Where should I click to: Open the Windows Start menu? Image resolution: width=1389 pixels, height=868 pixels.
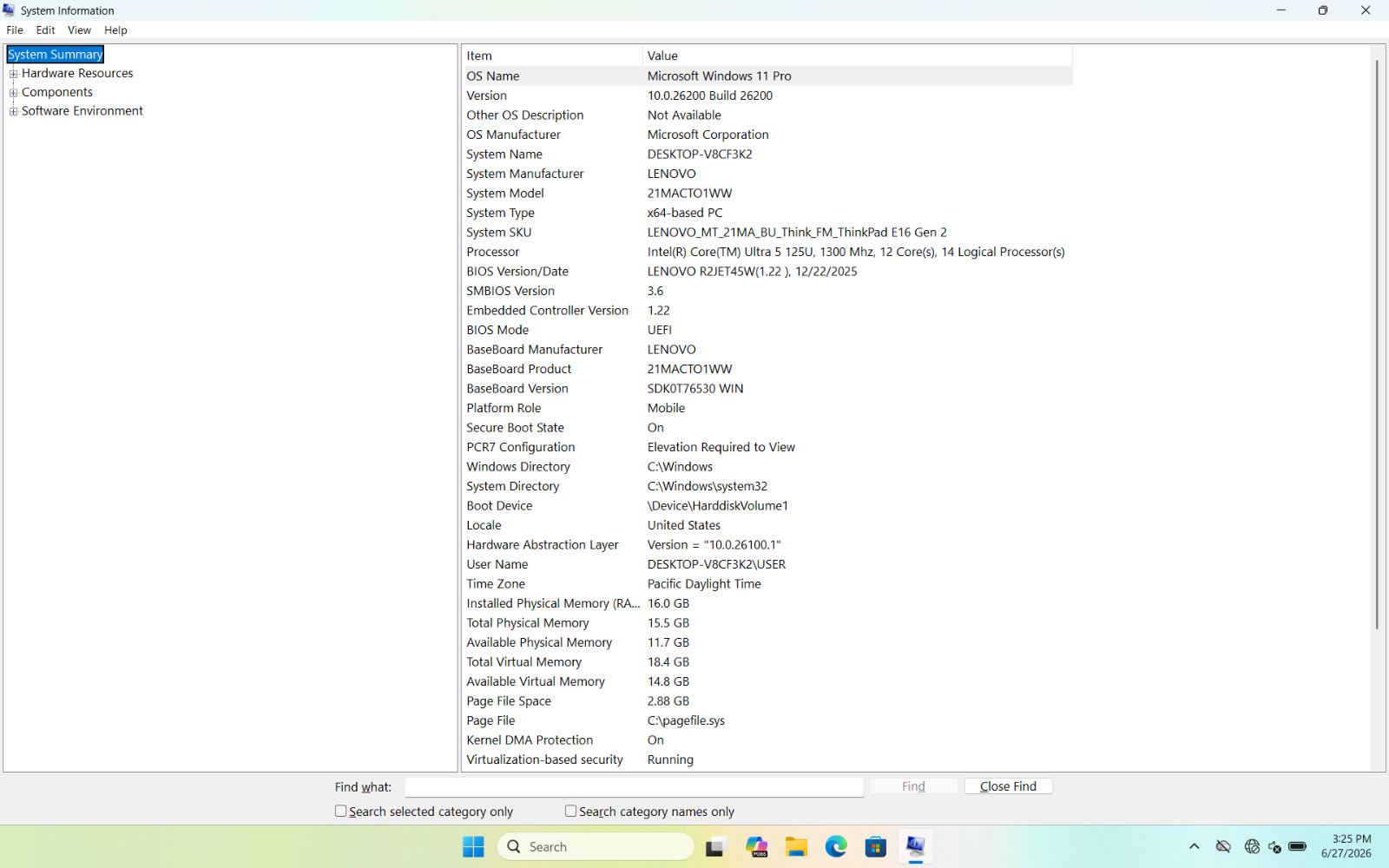[473, 846]
